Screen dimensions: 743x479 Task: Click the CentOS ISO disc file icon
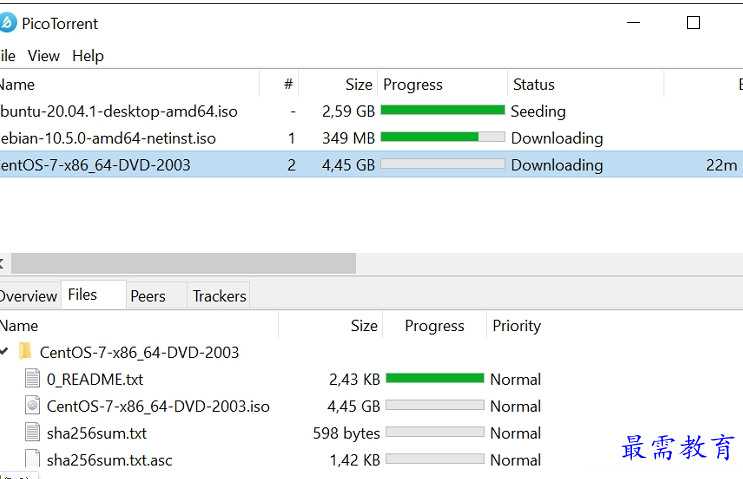34,406
